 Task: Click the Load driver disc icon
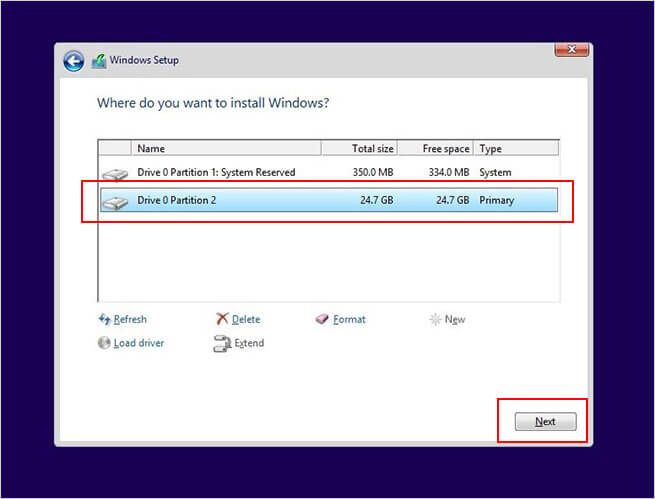coord(104,343)
